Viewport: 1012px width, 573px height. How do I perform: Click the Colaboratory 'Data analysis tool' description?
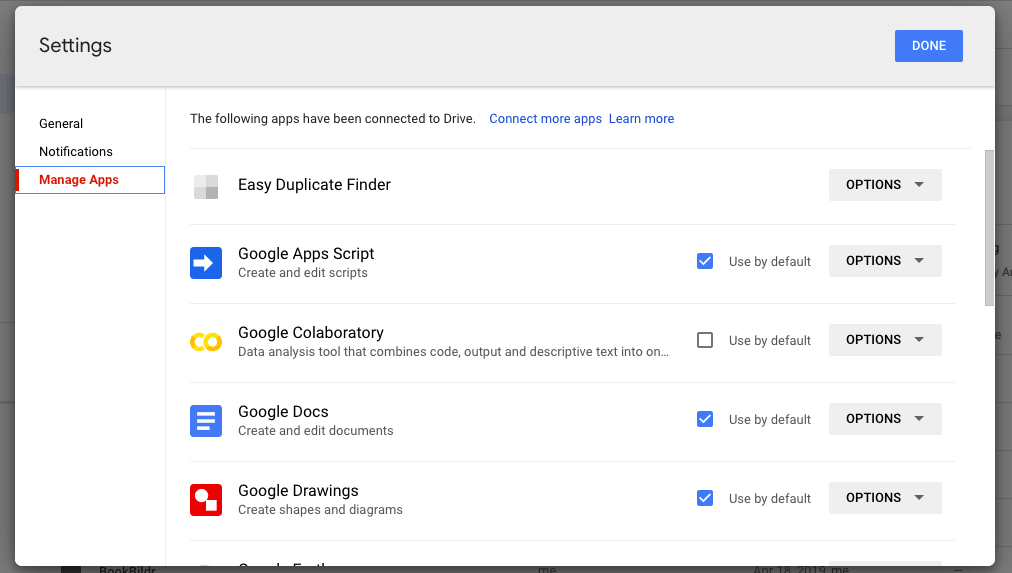453,352
